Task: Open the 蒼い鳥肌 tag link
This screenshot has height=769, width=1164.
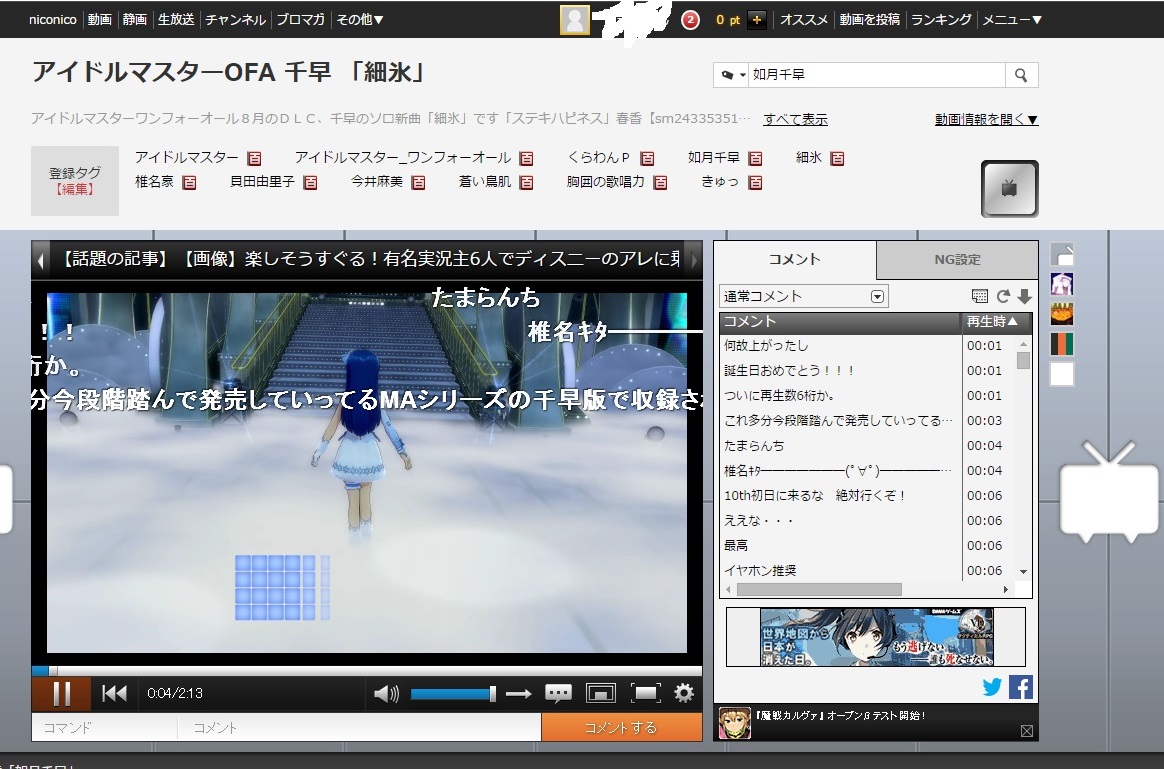Action: pos(485,181)
